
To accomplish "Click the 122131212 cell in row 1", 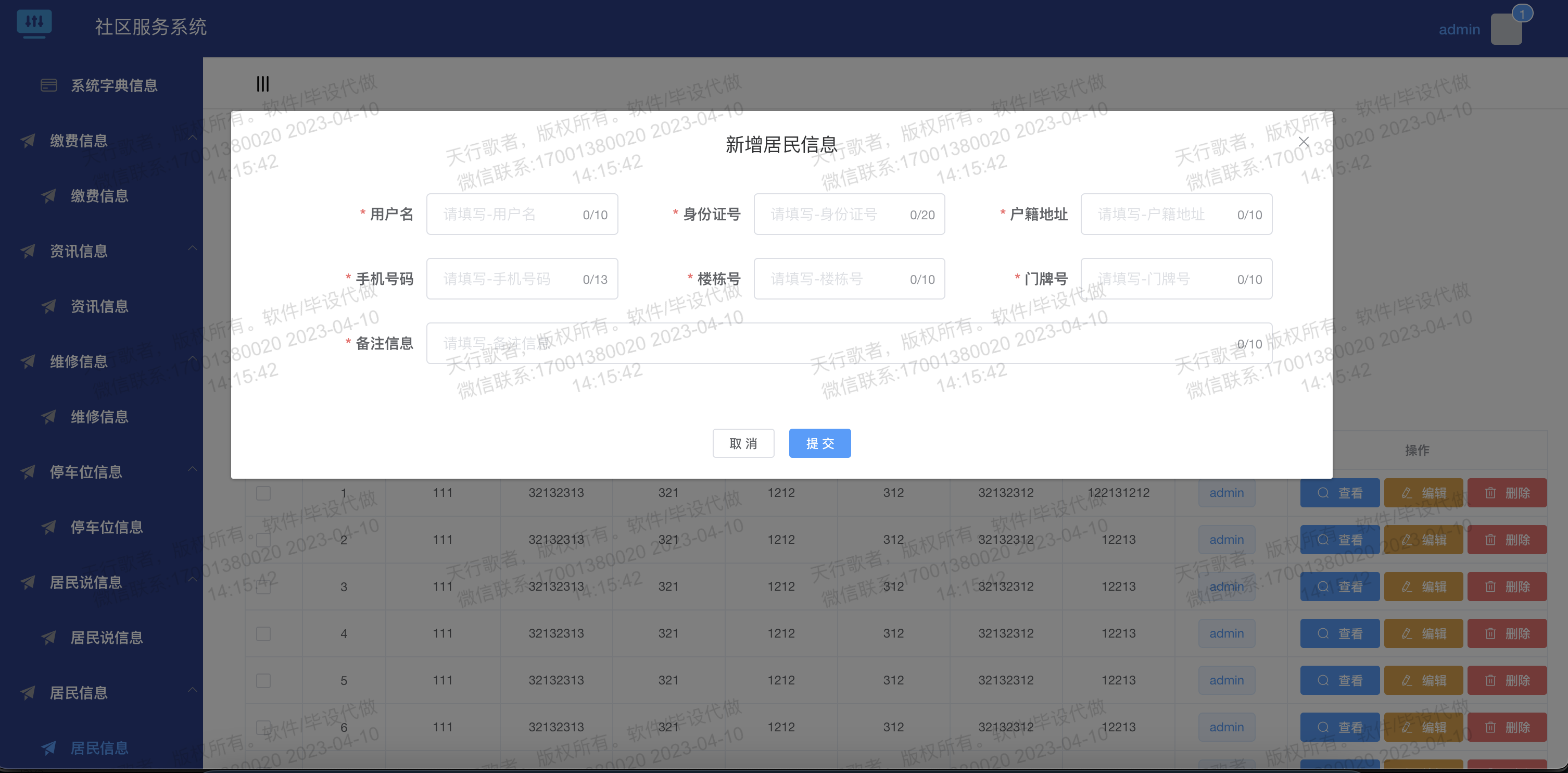I will point(1119,493).
